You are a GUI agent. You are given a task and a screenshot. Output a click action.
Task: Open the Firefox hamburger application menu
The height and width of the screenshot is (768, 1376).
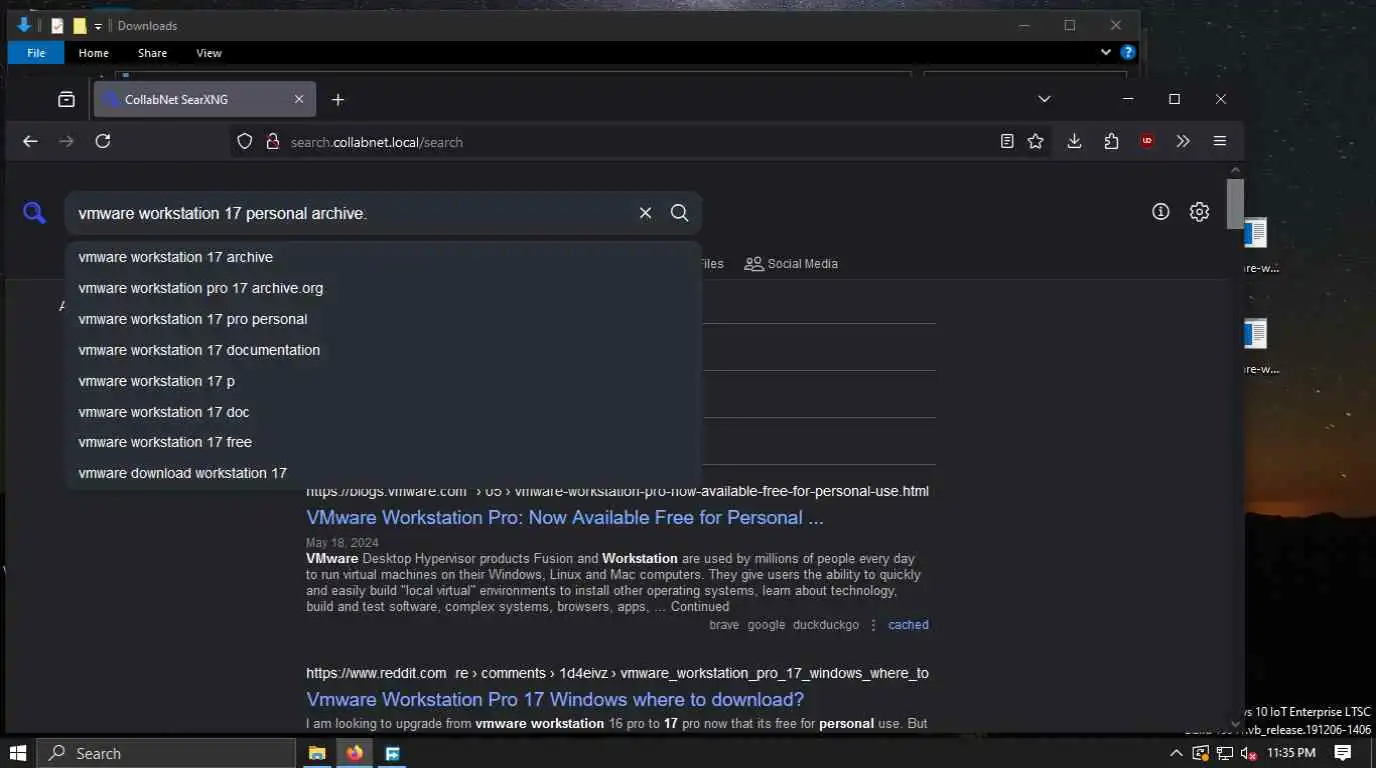1219,141
